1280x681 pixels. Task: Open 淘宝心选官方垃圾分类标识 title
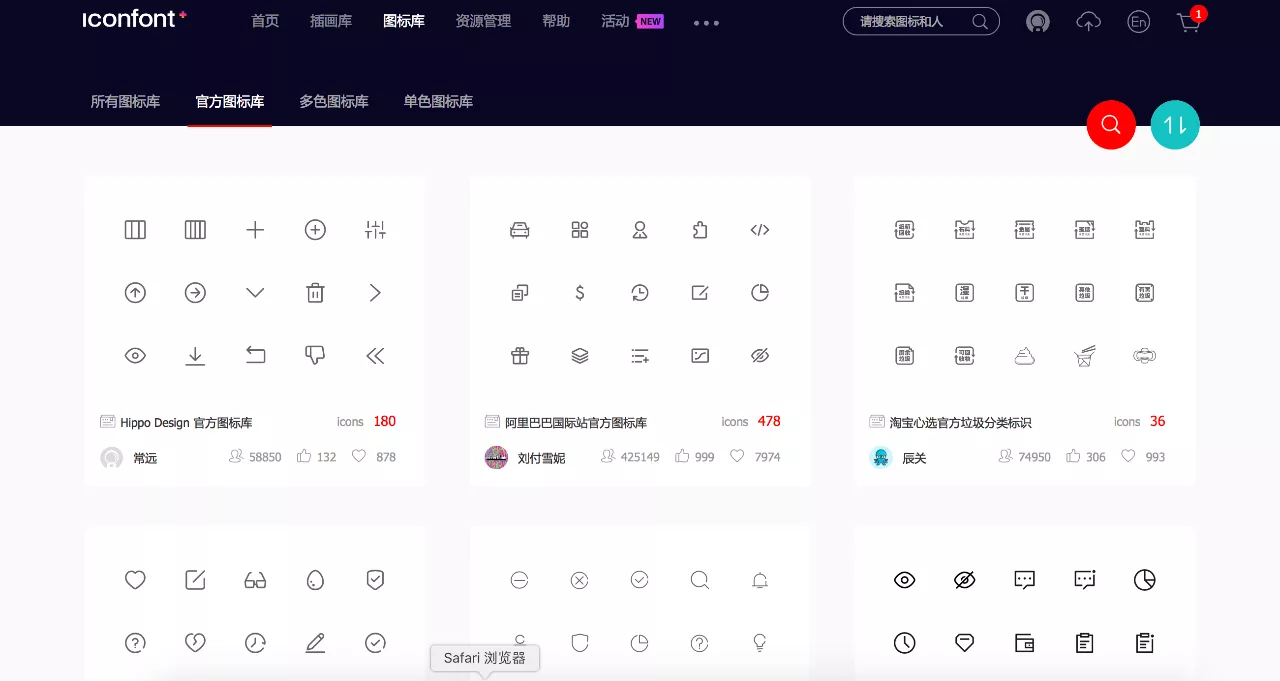pos(960,423)
